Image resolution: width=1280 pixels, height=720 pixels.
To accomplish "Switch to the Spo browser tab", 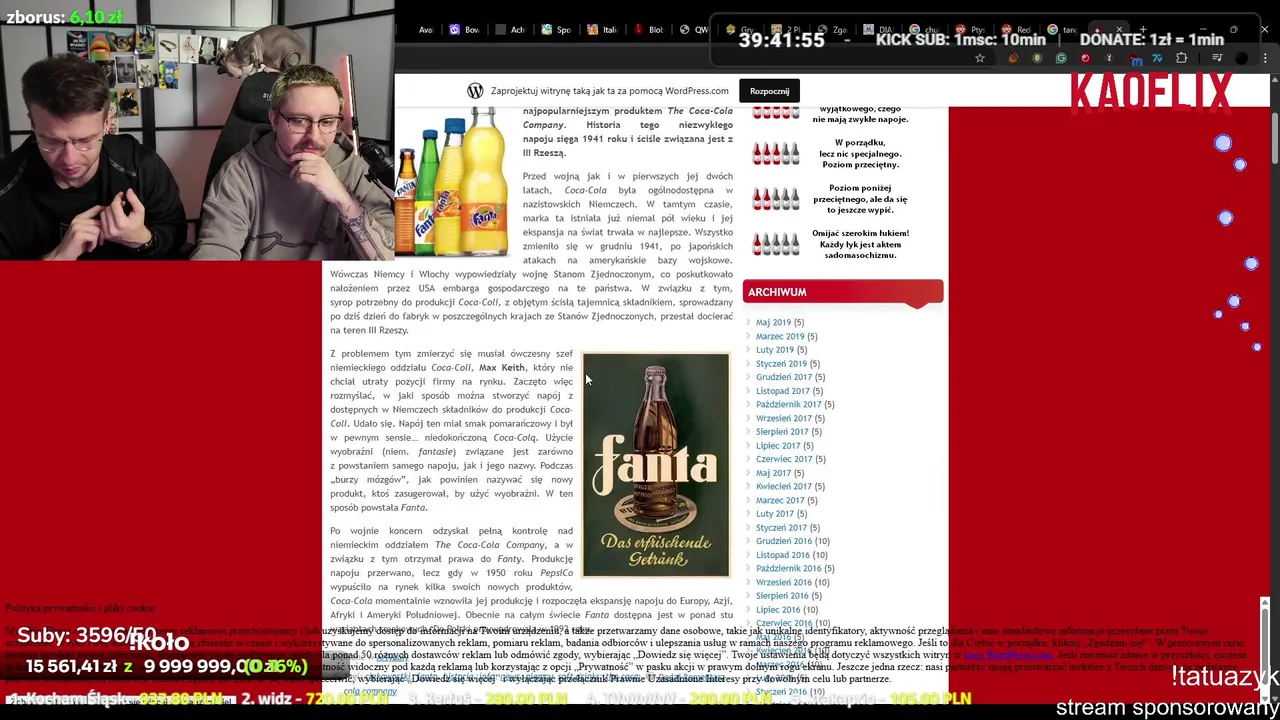I will pyautogui.click(x=557, y=30).
